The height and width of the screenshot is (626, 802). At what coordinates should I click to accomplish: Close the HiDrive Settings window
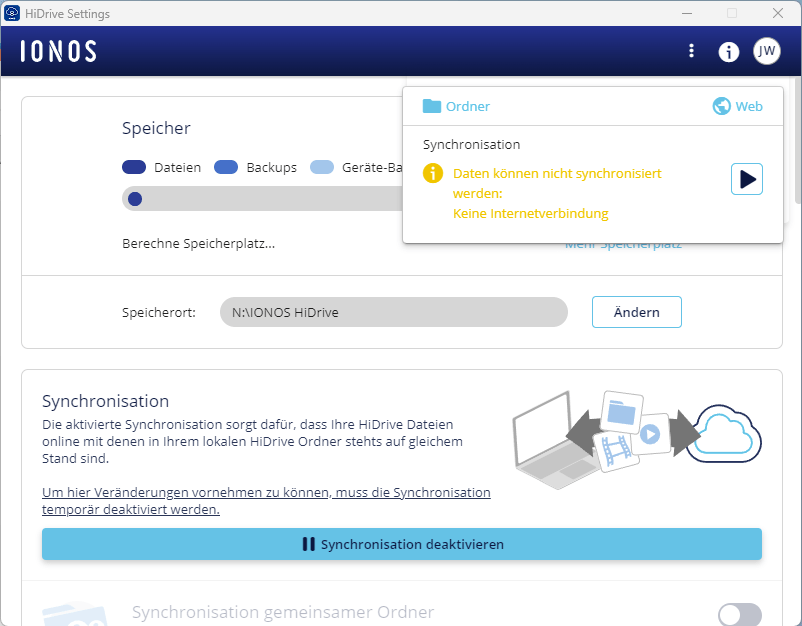click(777, 13)
